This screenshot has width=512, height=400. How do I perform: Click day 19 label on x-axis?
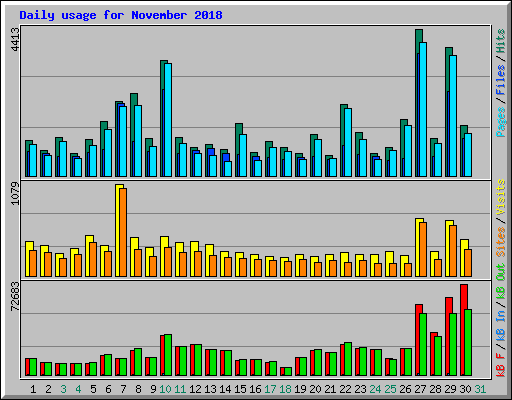300,389
